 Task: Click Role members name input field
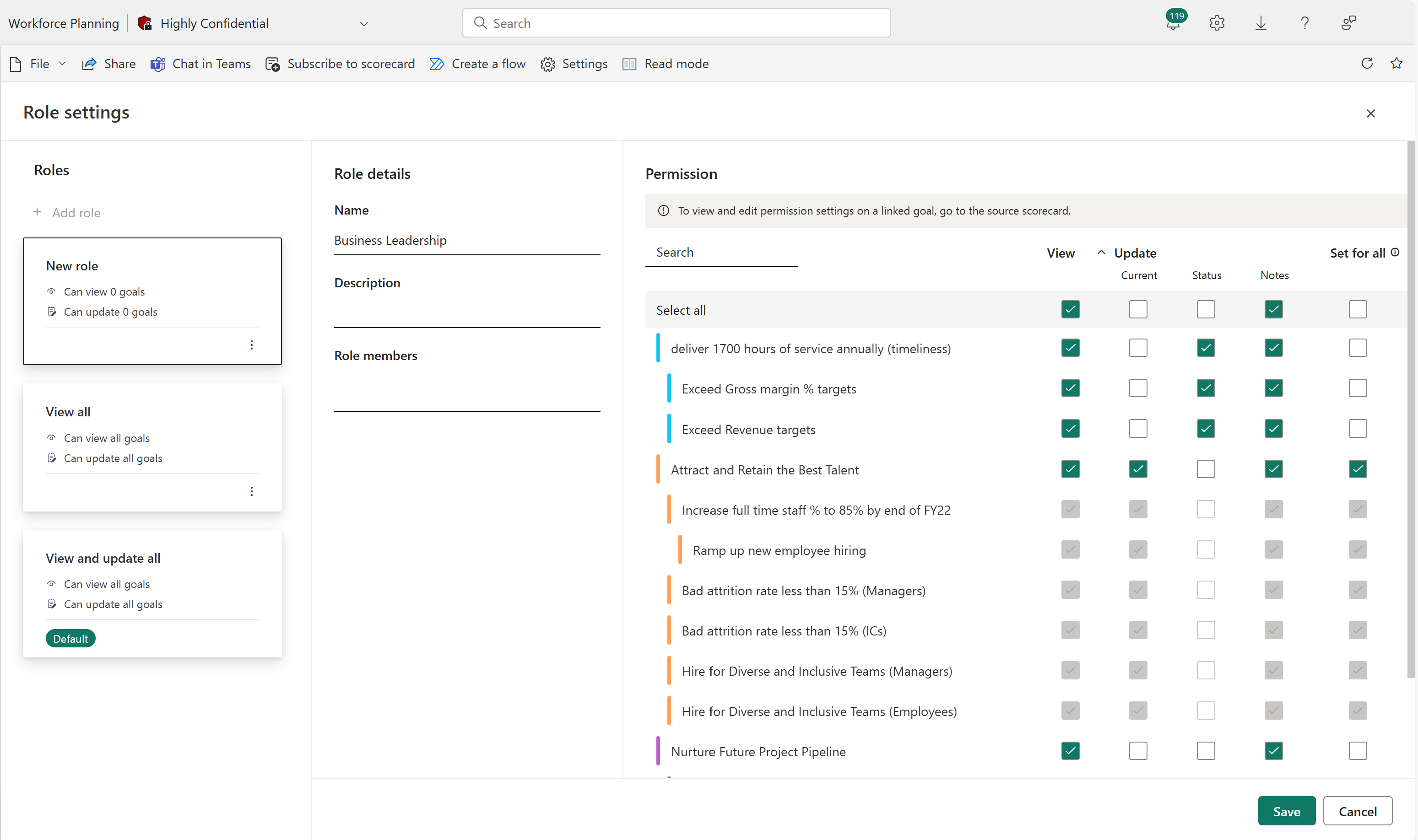click(467, 395)
